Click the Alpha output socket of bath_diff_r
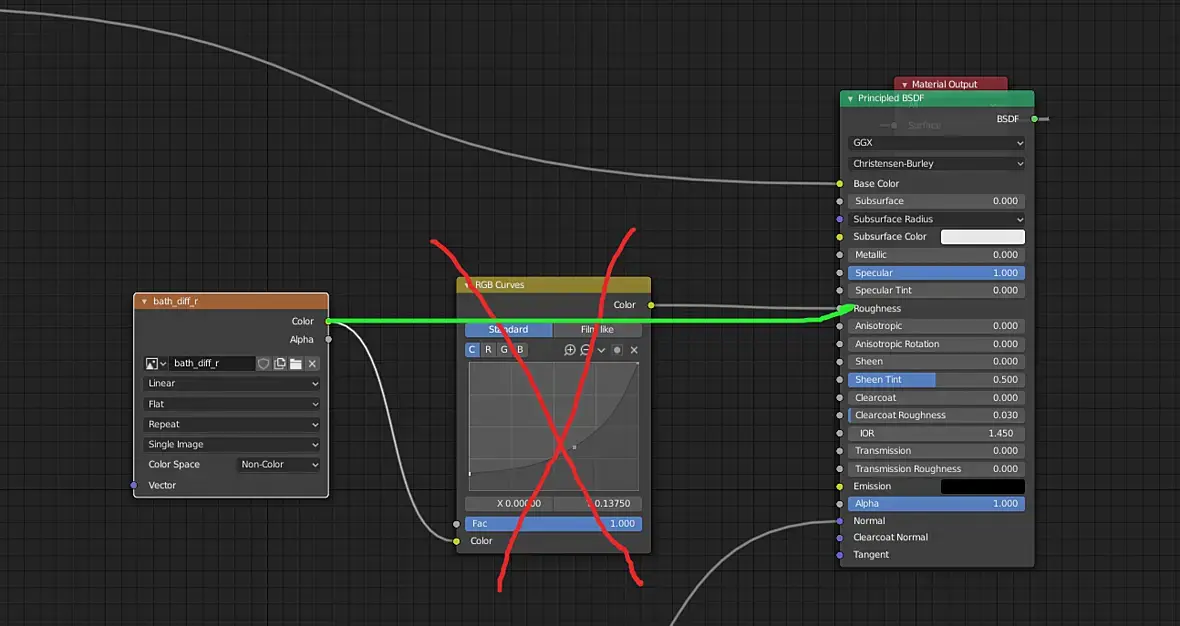The image size is (1180, 626). point(328,339)
